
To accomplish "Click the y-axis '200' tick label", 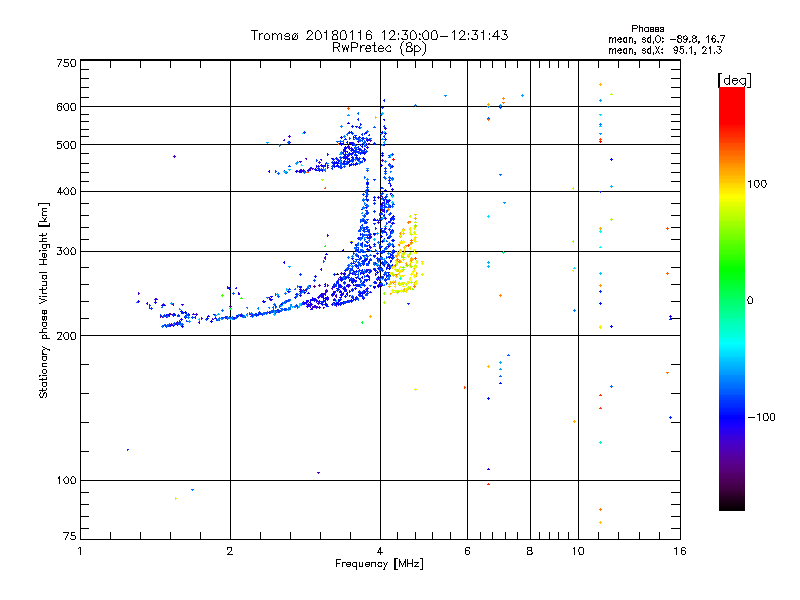I will (x=66, y=336).
